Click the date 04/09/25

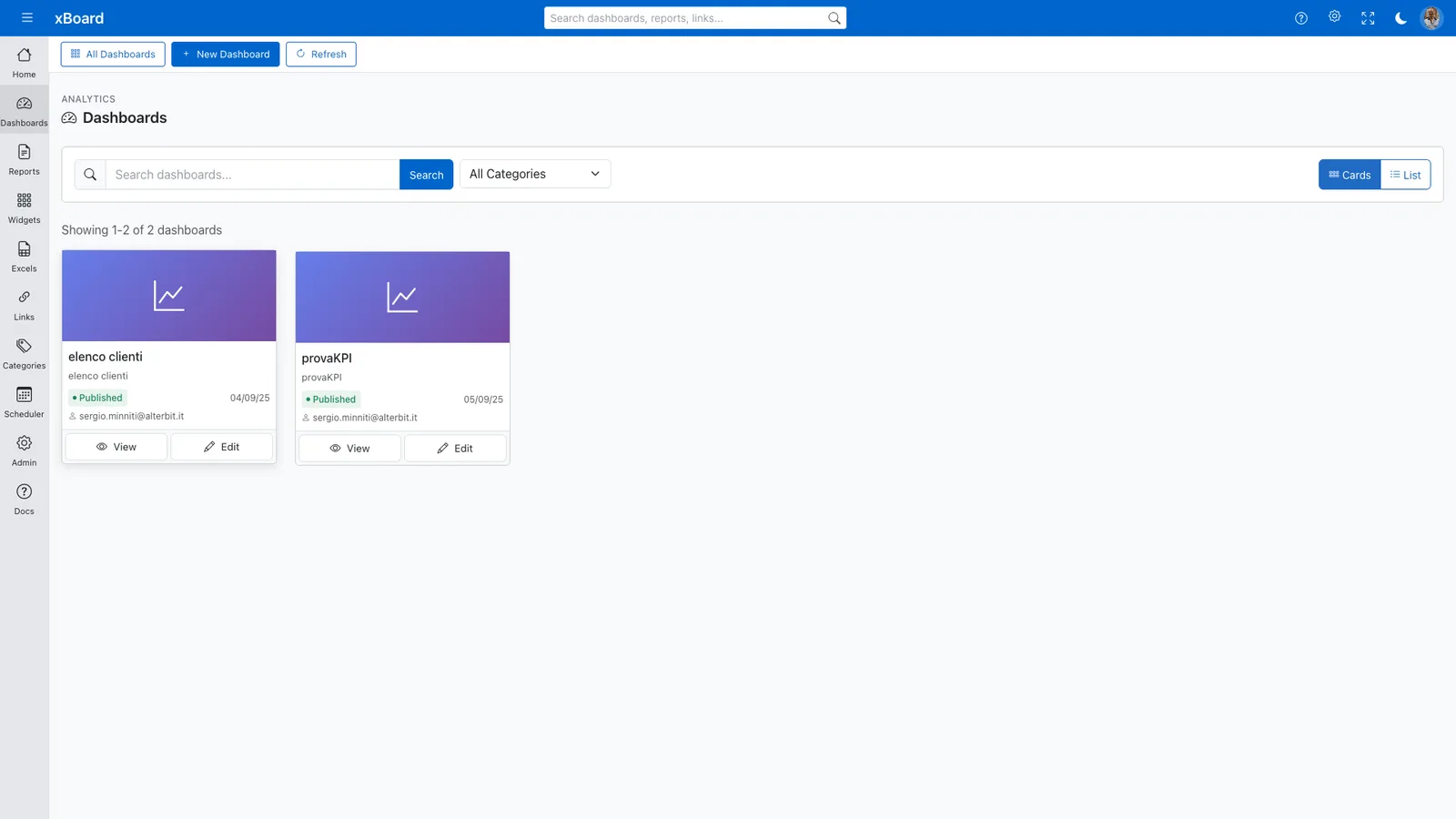250,398
